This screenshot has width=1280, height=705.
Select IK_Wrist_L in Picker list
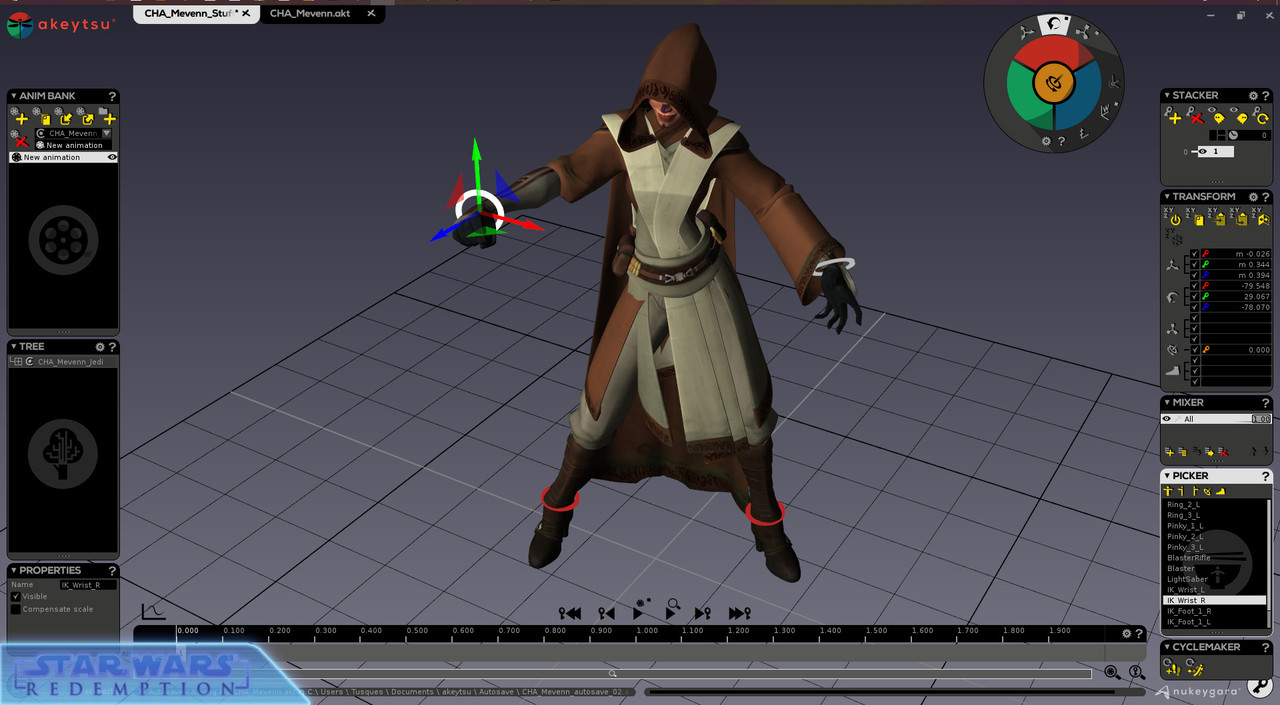(x=1214, y=590)
